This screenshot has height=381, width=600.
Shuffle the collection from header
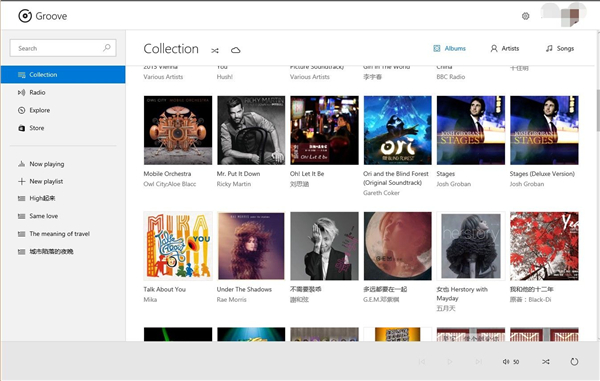tap(215, 50)
